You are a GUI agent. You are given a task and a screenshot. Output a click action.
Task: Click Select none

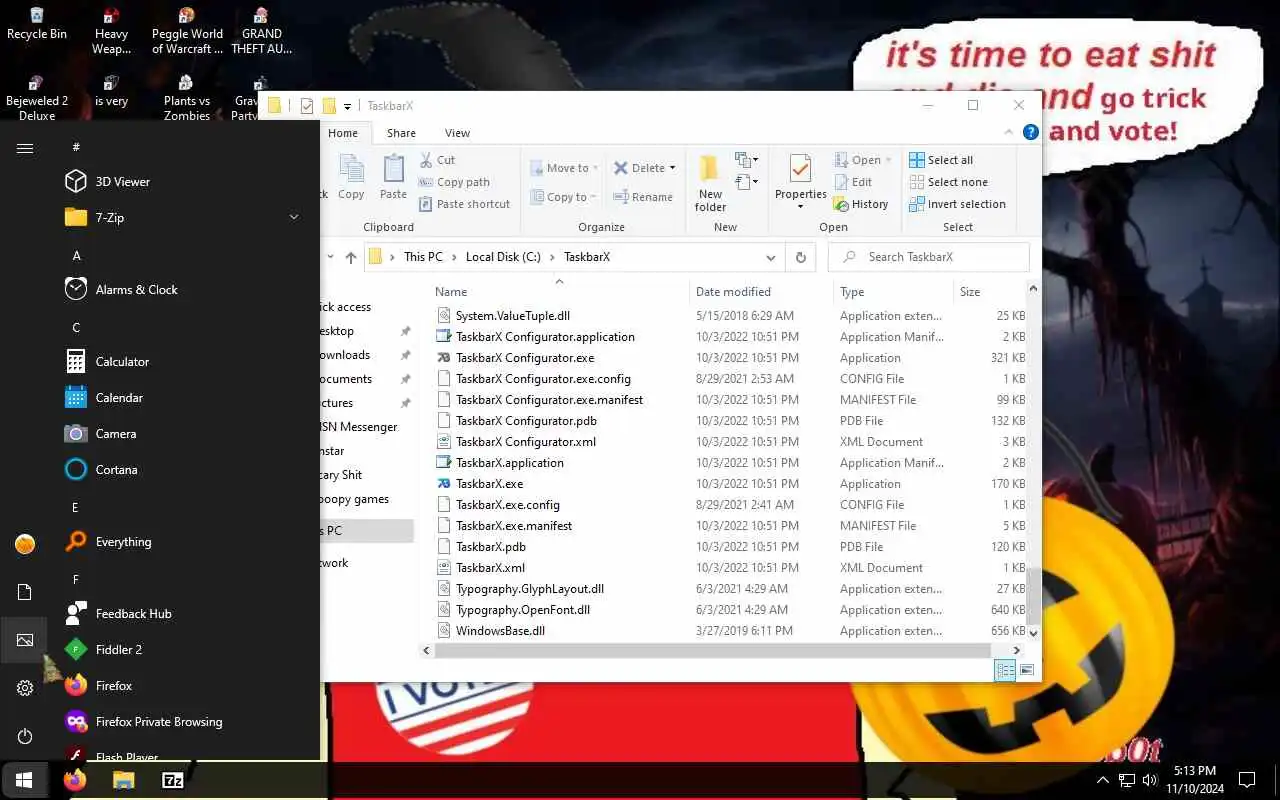(948, 182)
